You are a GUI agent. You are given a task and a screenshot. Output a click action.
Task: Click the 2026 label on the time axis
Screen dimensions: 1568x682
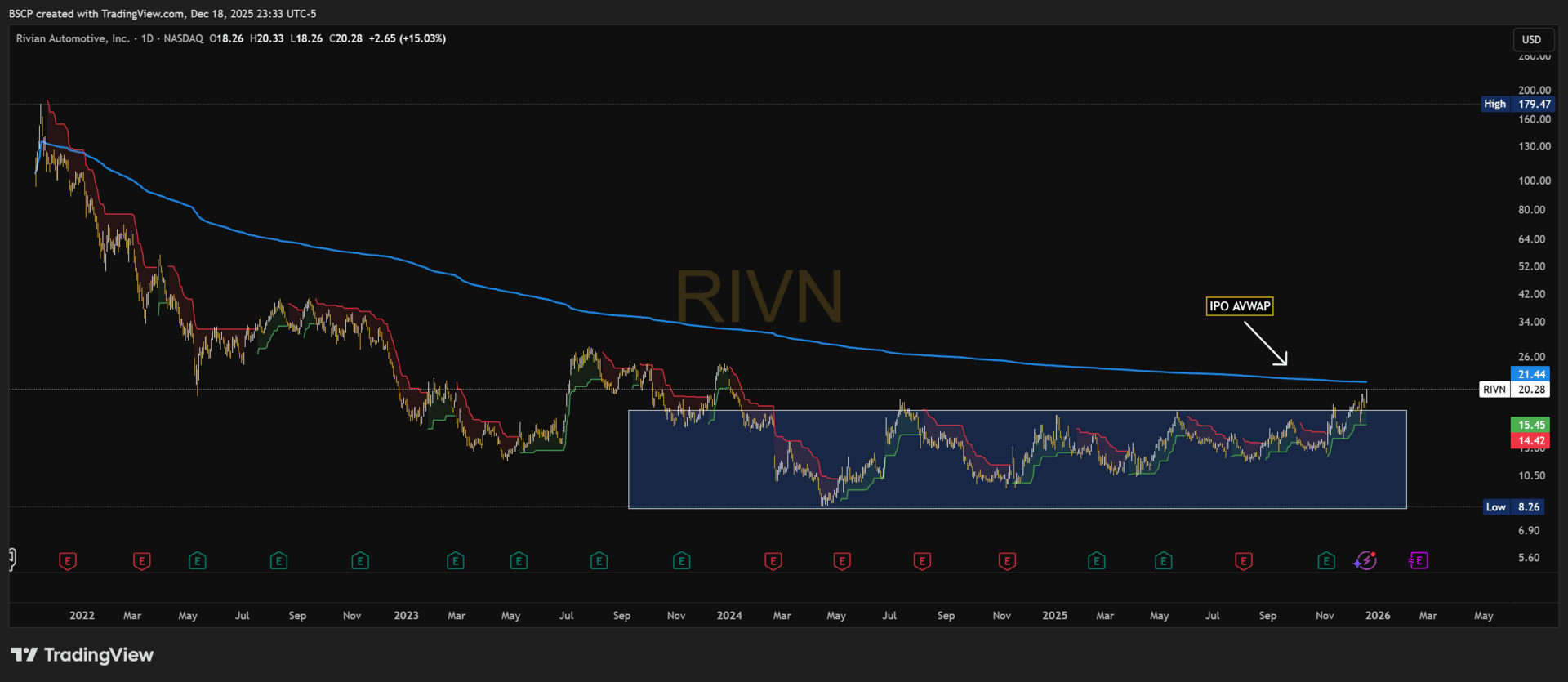1378,616
